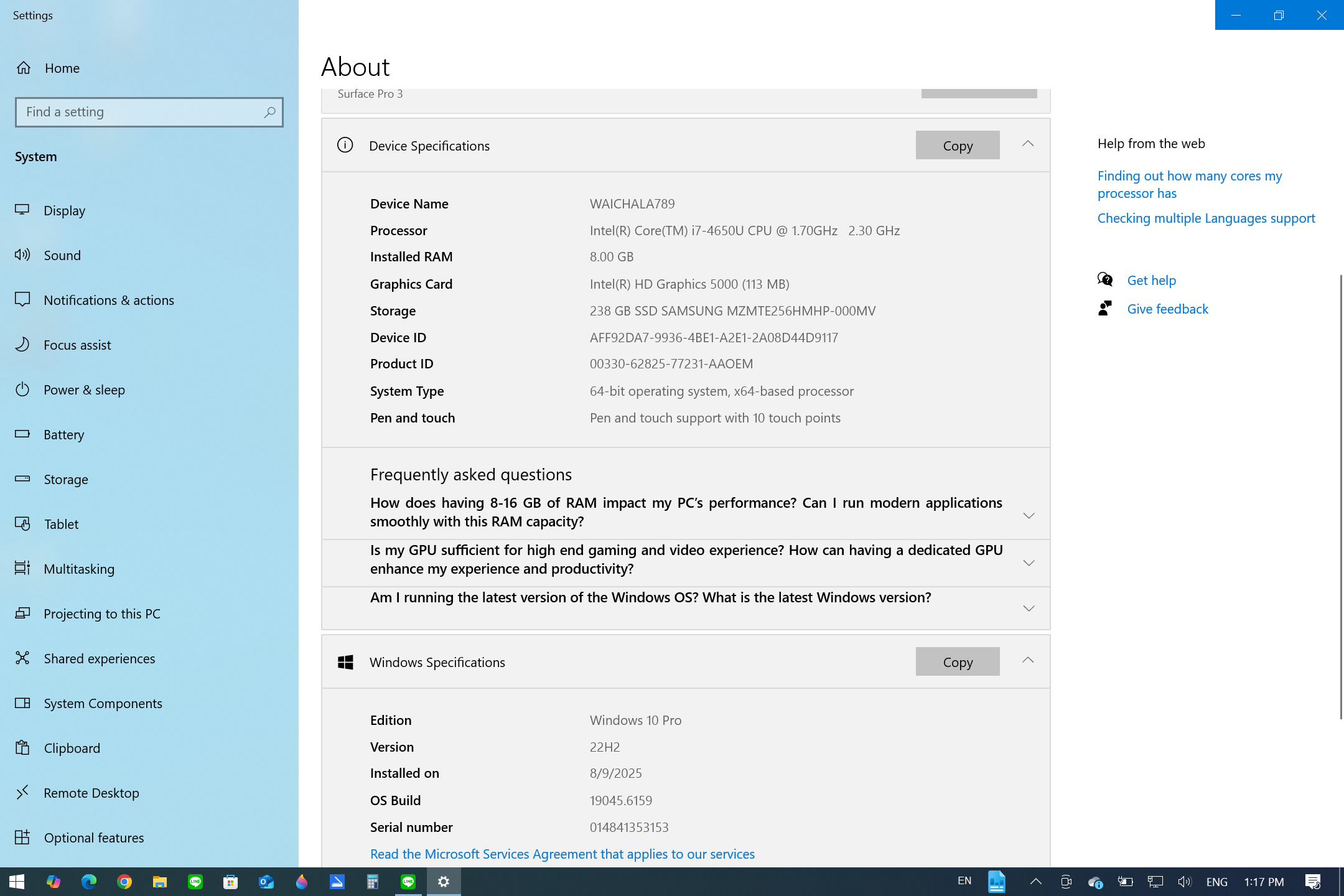Viewport: 1344px width, 896px height.
Task: Click the Storage drive icon in sidebar
Action: (22, 478)
